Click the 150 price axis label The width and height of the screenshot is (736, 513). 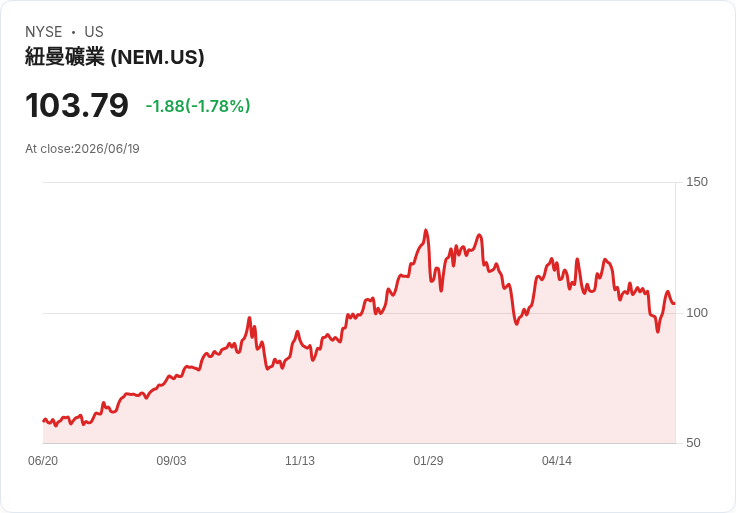click(x=697, y=182)
